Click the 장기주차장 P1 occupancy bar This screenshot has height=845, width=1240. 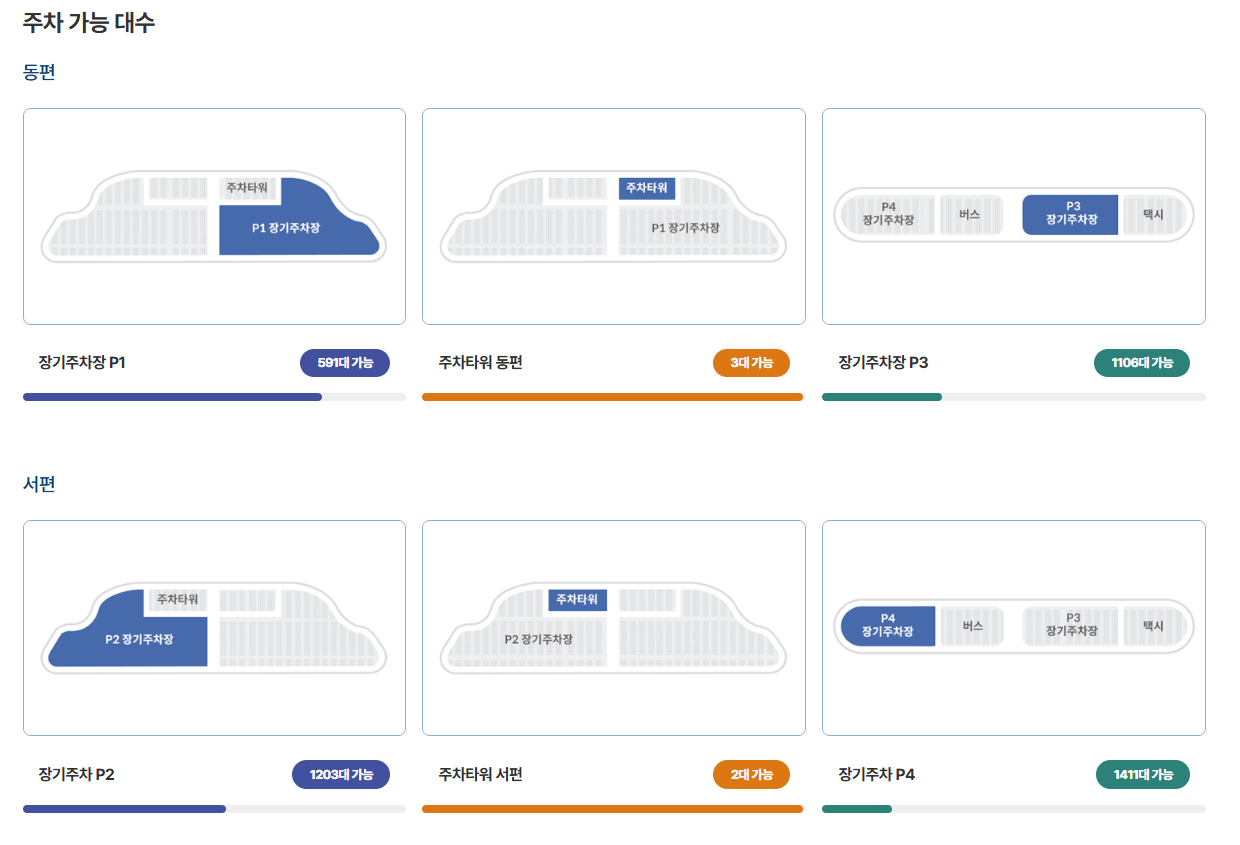point(214,397)
